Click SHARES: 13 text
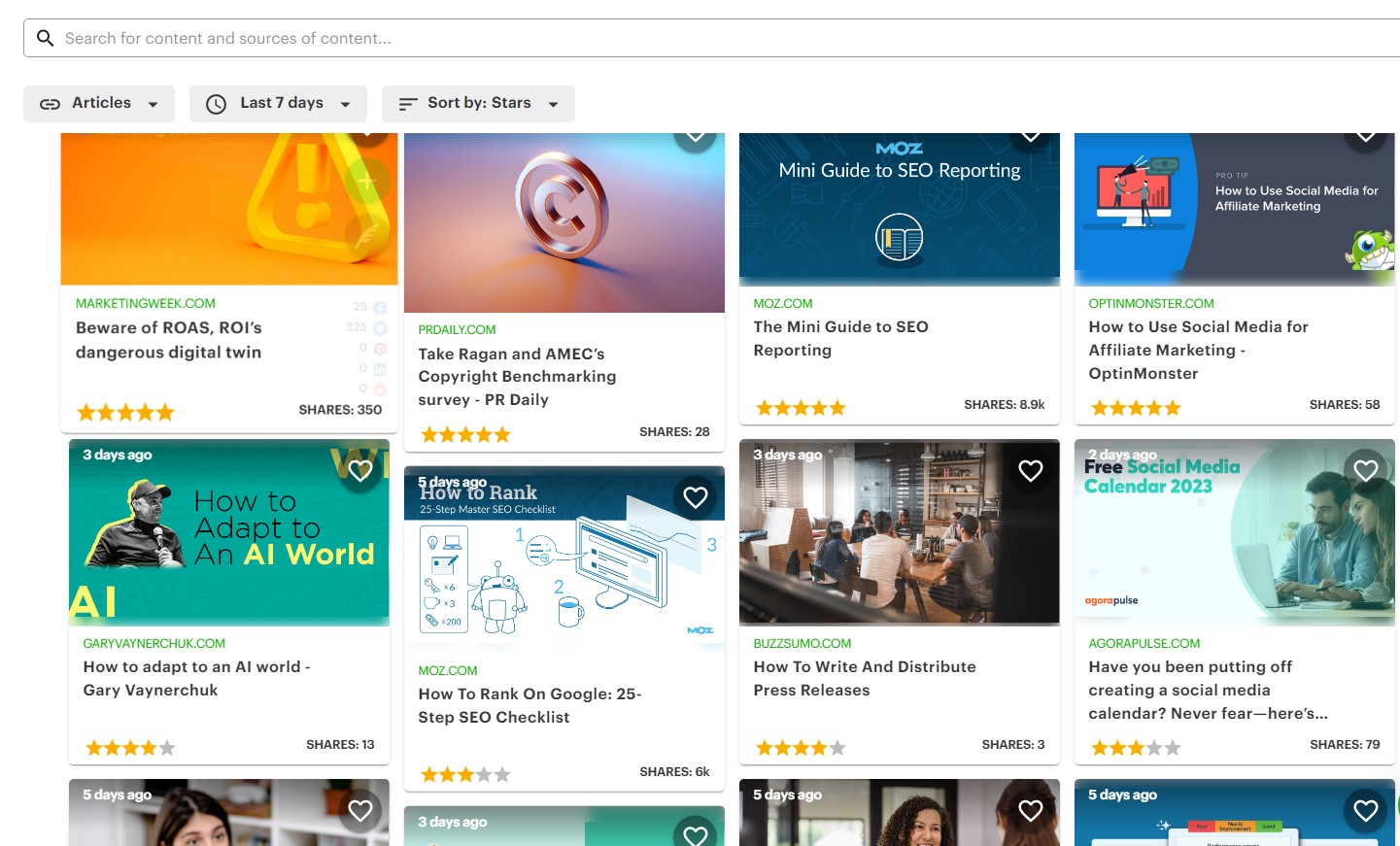Image resolution: width=1400 pixels, height=846 pixels. pos(340,744)
